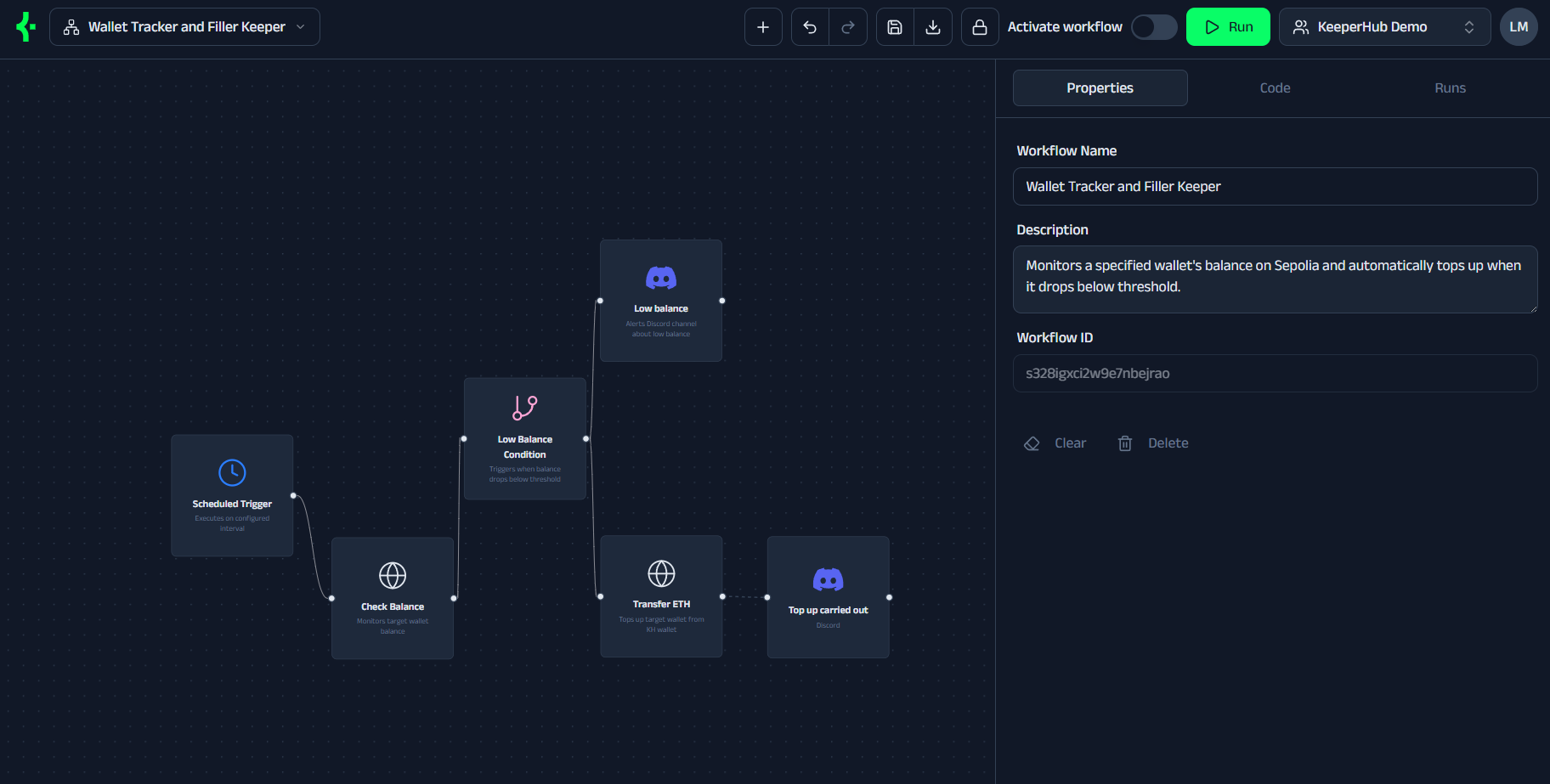1550x784 pixels.
Task: Enable the Activate workflow toggle
Action: (x=1153, y=26)
